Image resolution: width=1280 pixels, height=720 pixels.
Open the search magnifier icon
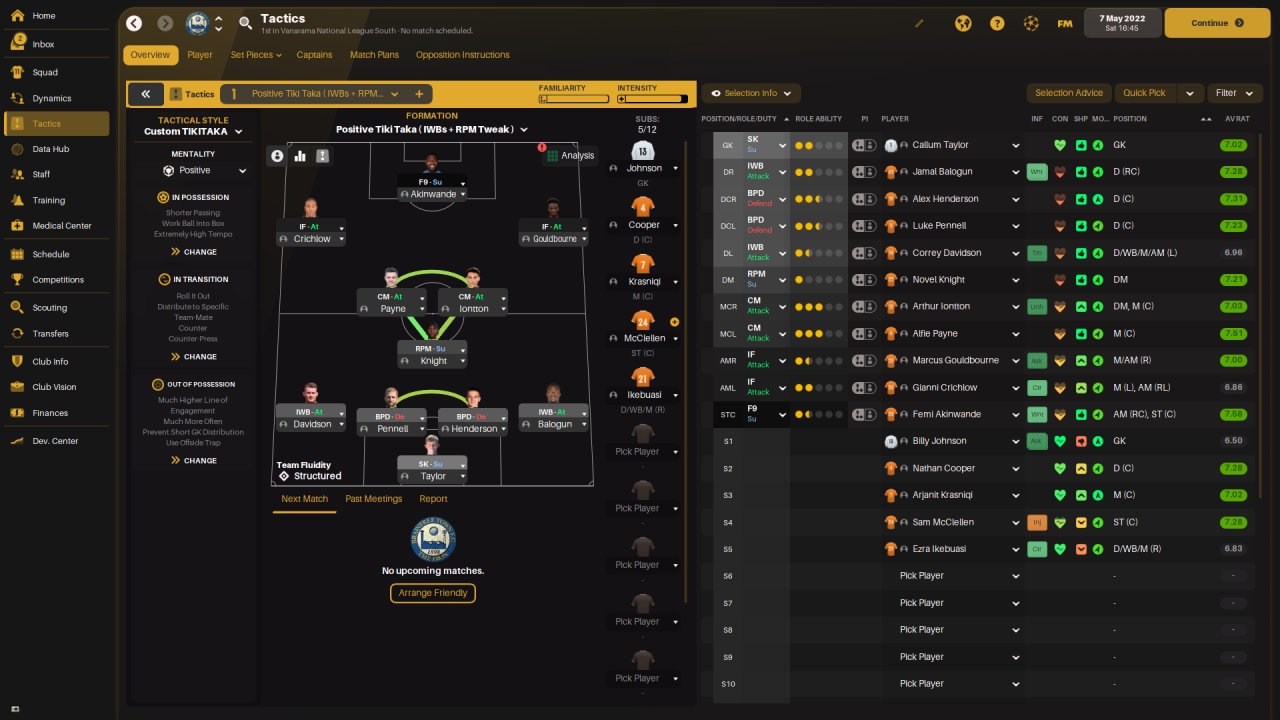tap(246, 23)
